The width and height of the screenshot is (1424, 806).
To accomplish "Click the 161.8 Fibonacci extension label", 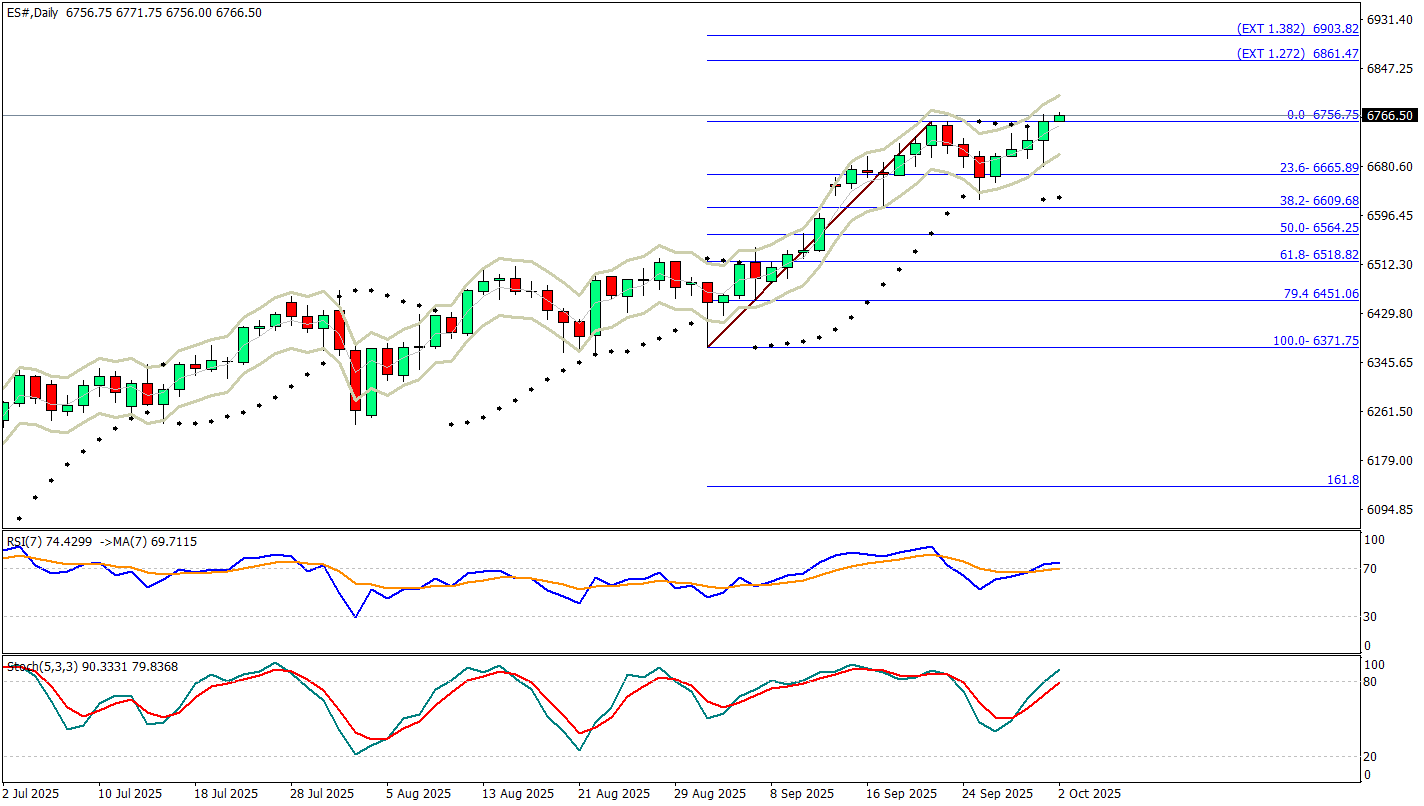I will [x=1342, y=481].
